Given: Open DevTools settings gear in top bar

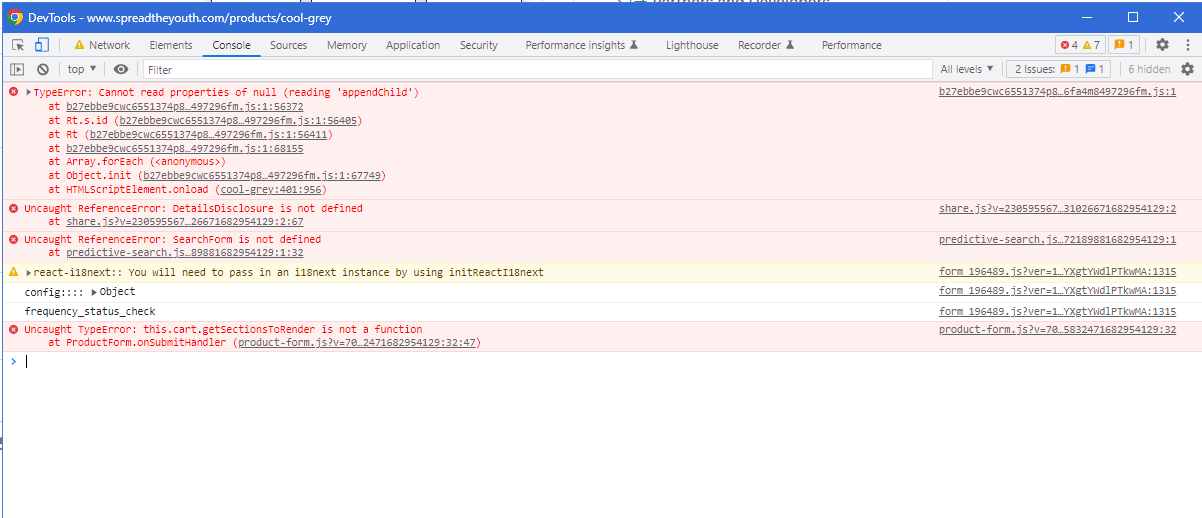Looking at the screenshot, I should pyautogui.click(x=1162, y=45).
